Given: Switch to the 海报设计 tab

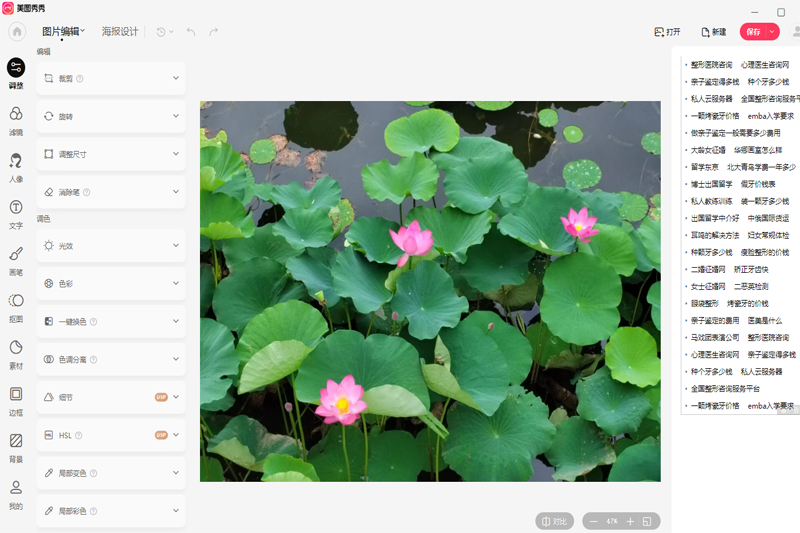Looking at the screenshot, I should [x=120, y=32].
